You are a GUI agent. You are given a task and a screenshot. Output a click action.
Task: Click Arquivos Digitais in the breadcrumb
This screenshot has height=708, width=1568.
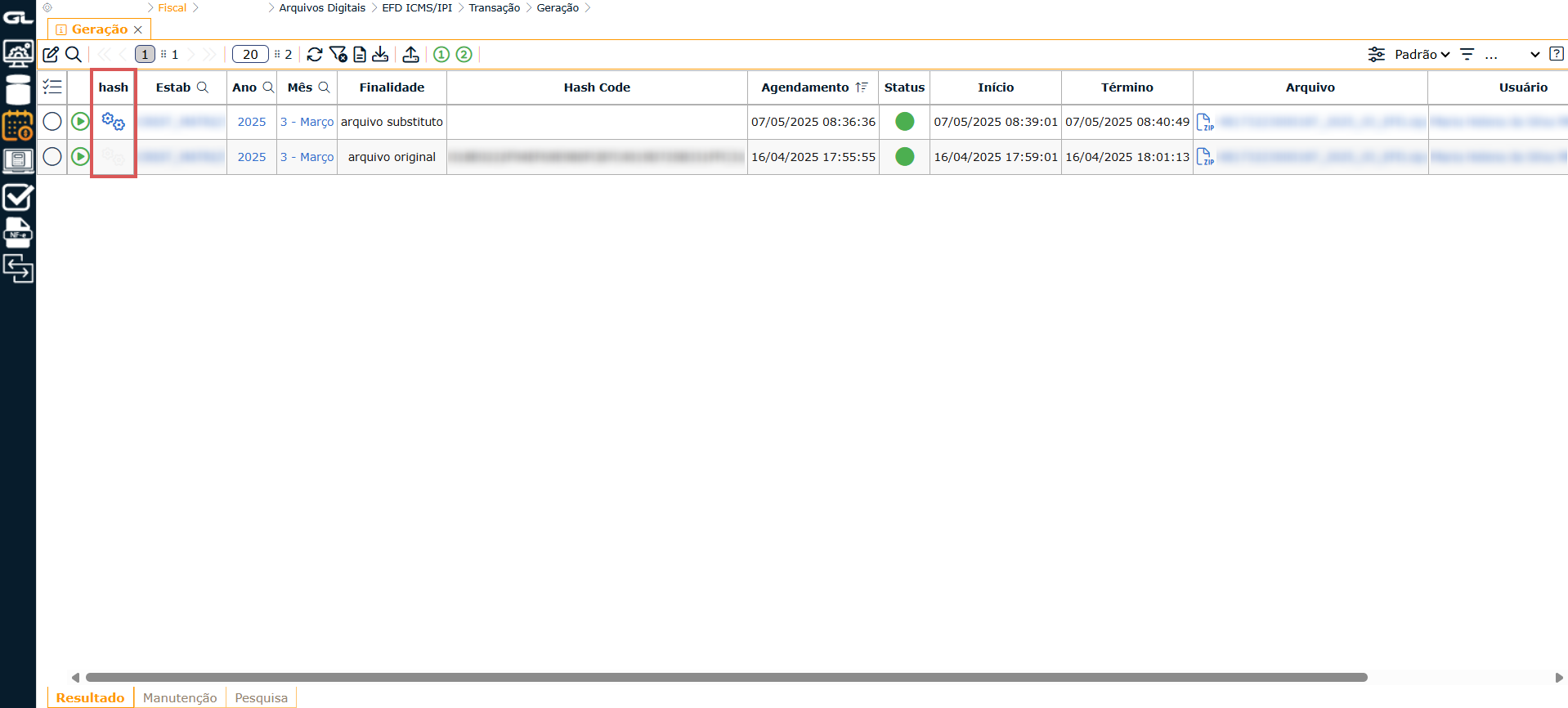(x=322, y=7)
